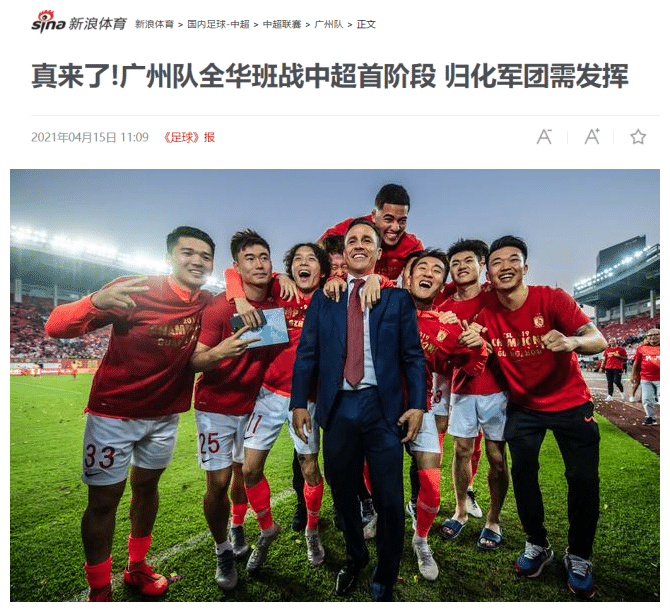Increase font size with A+ icon
This screenshot has width=670, height=612.
click(x=592, y=137)
